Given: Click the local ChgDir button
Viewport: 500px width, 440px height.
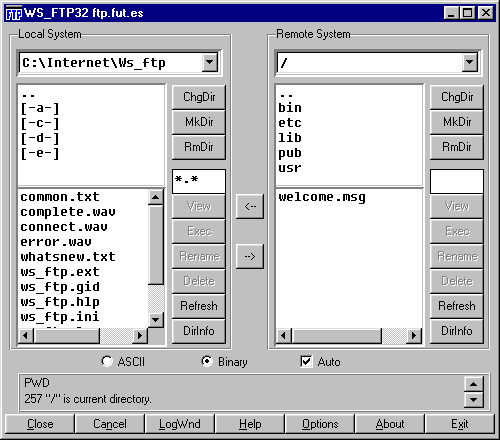Looking at the screenshot, I should 199,97.
